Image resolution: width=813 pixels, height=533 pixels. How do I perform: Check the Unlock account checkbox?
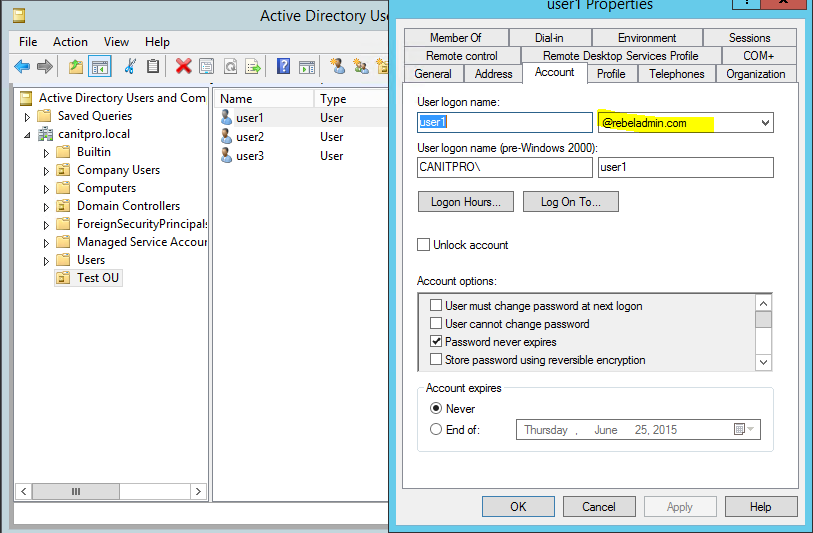coord(424,244)
